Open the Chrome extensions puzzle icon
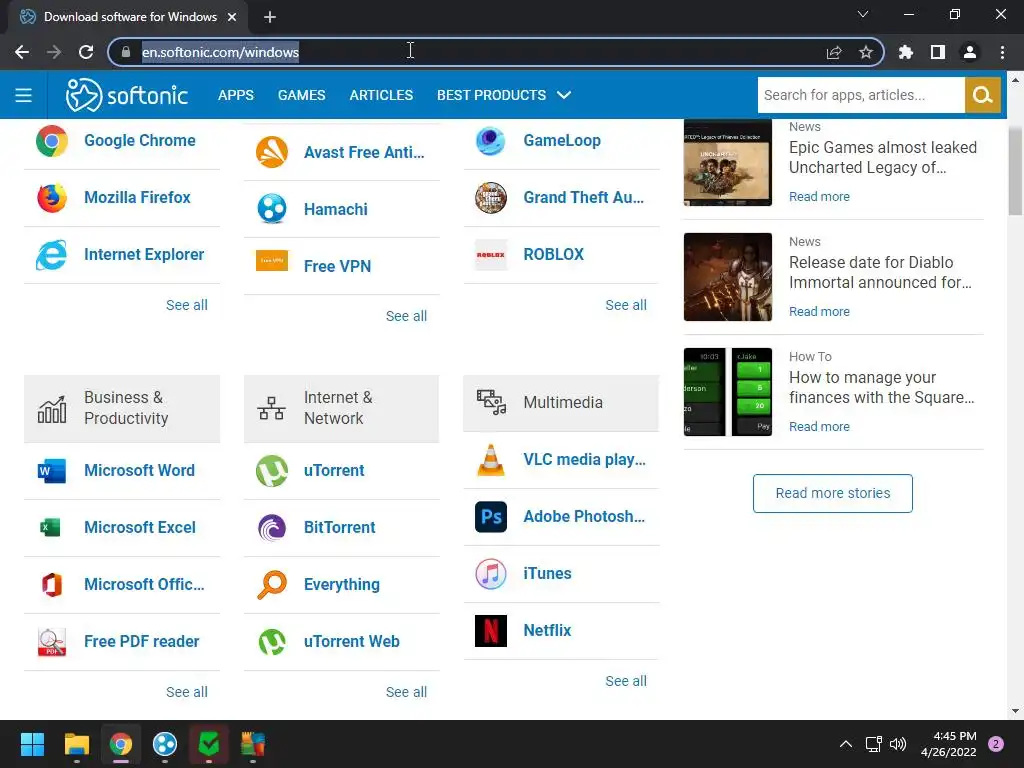 point(906,52)
